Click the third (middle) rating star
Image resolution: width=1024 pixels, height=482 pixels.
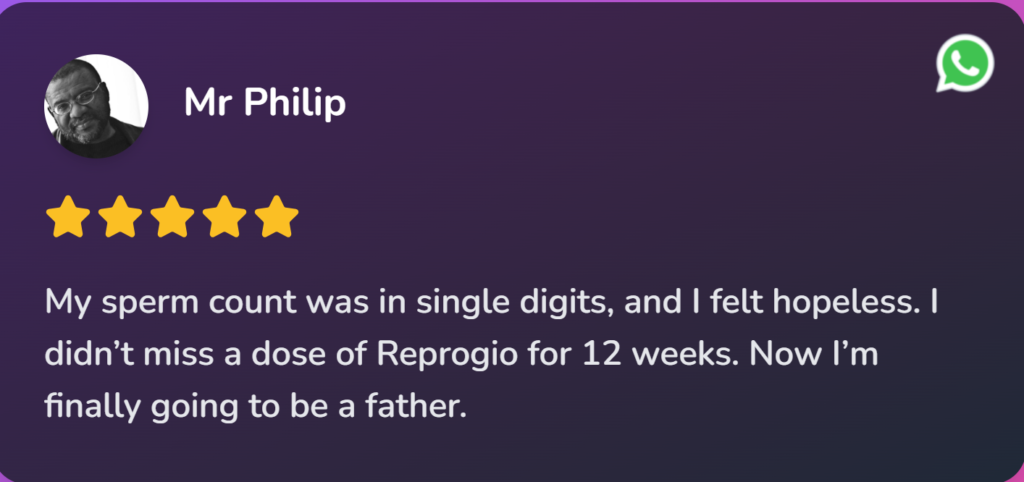[172, 217]
